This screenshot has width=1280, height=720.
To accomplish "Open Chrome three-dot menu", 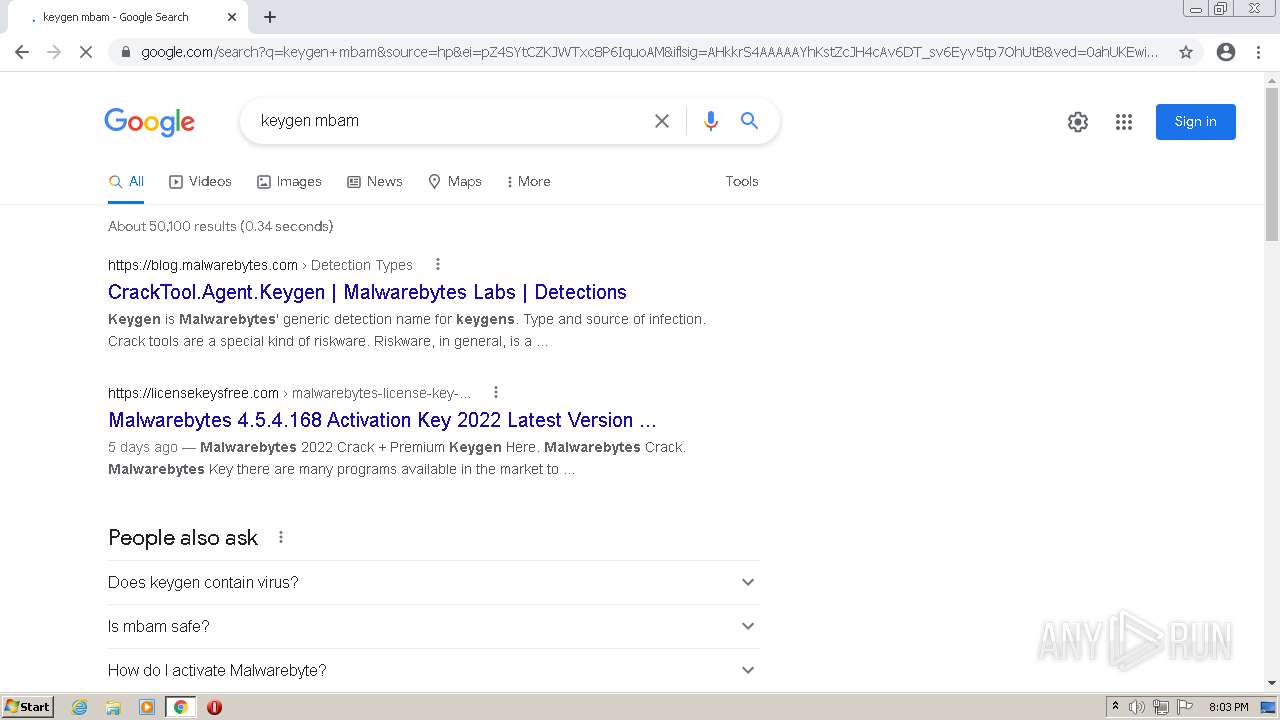I will (x=1258, y=52).
